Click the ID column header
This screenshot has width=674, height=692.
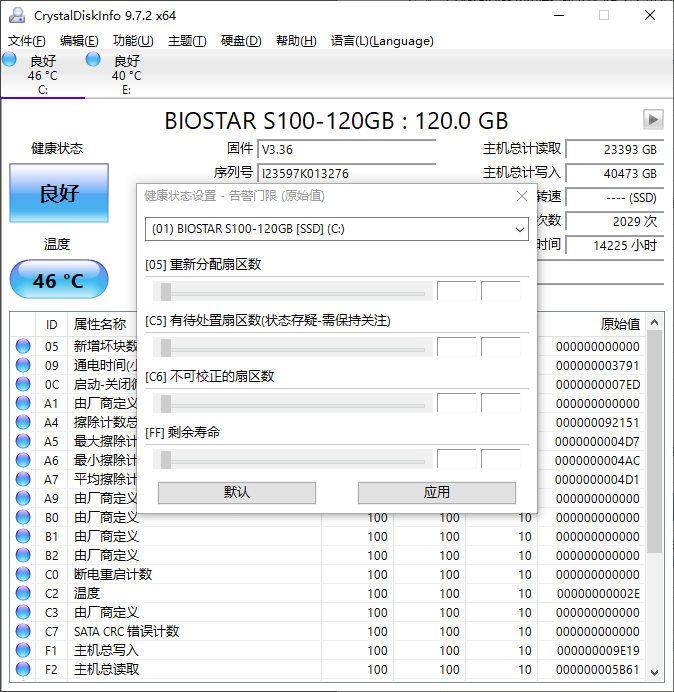[x=51, y=324]
